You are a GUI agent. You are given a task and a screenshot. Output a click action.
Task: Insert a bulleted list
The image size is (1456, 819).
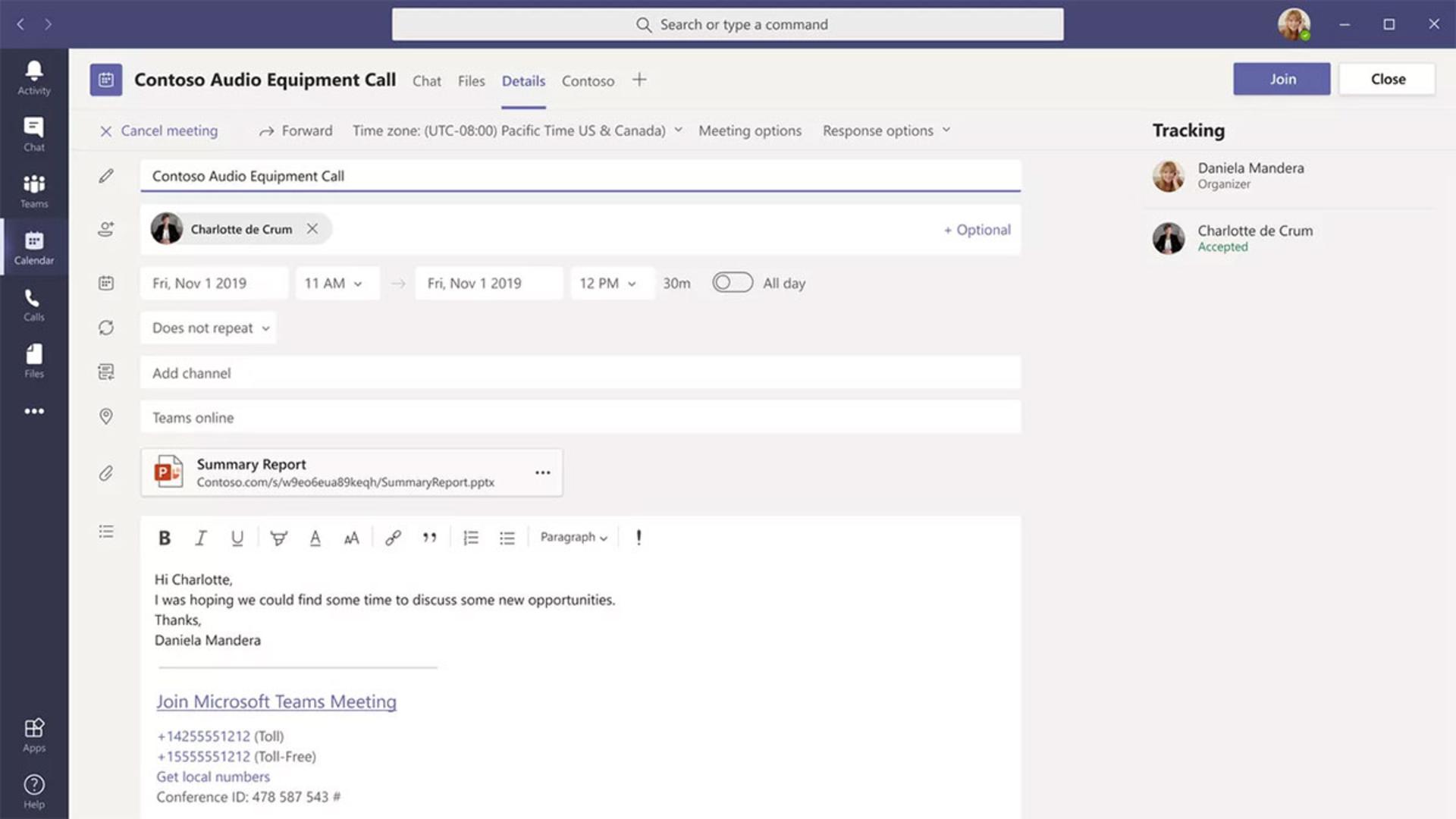[x=507, y=538]
